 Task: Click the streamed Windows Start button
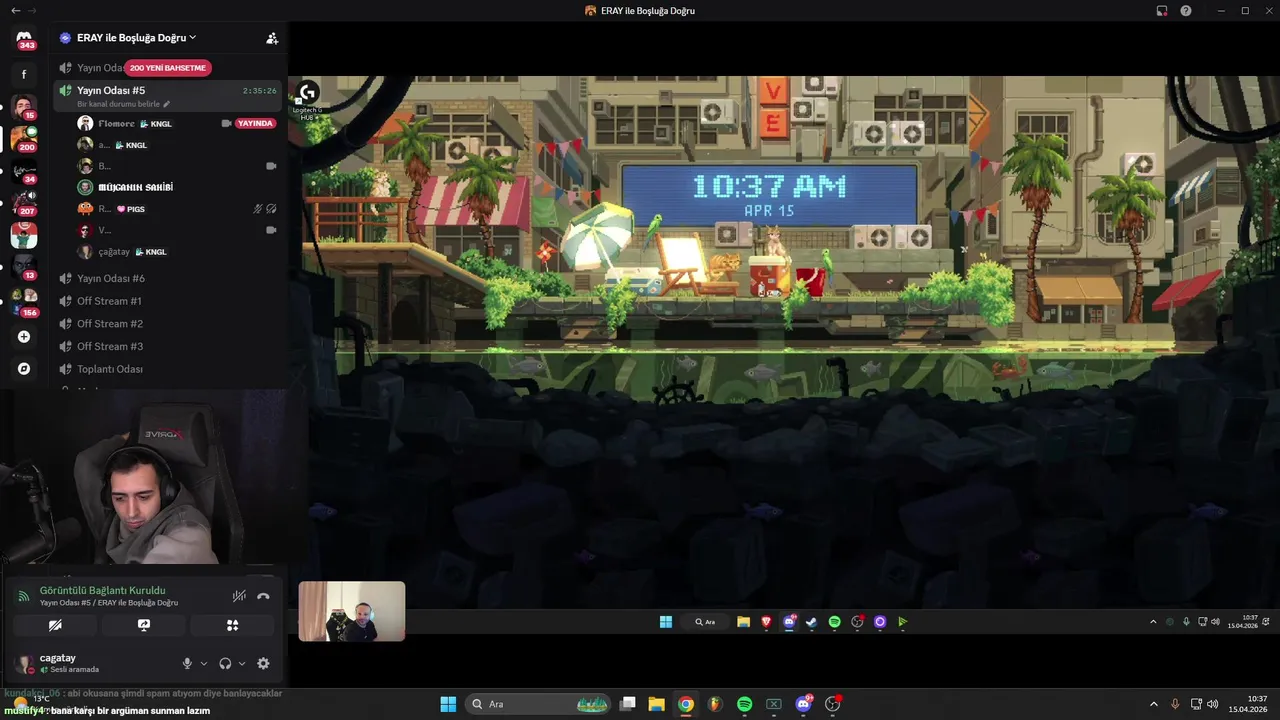click(x=666, y=622)
